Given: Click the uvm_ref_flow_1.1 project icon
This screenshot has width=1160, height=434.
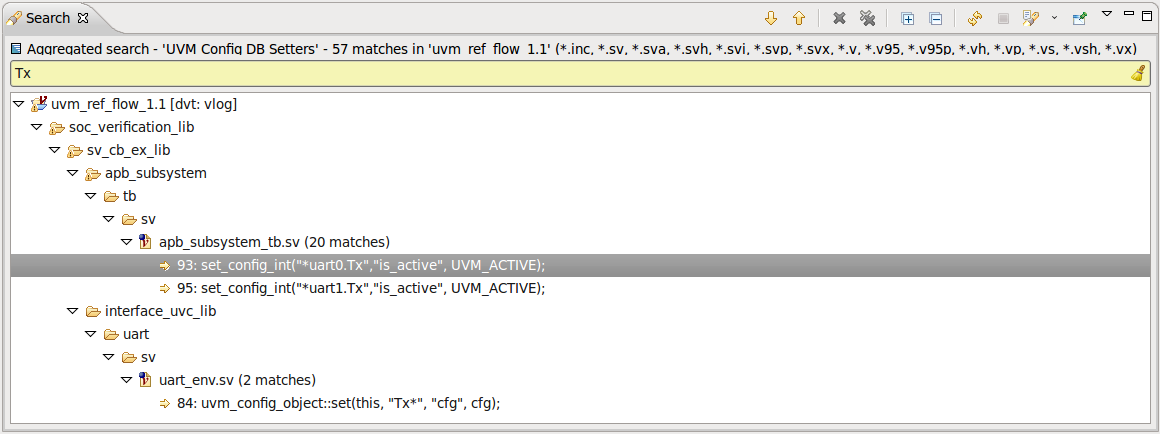Looking at the screenshot, I should tap(38, 105).
